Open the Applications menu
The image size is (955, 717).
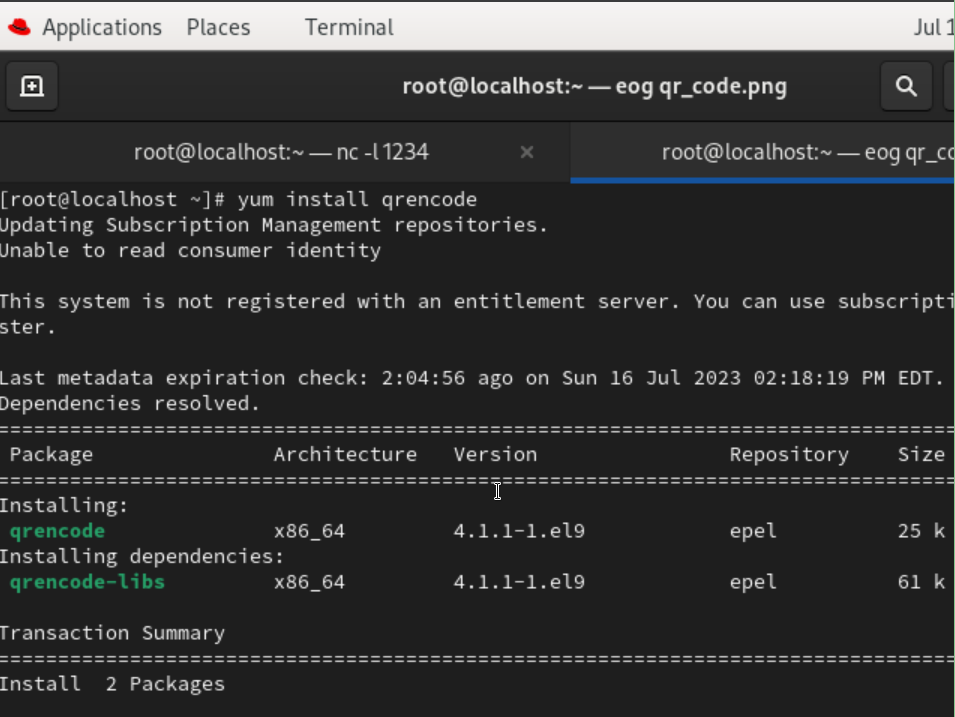pos(101,27)
